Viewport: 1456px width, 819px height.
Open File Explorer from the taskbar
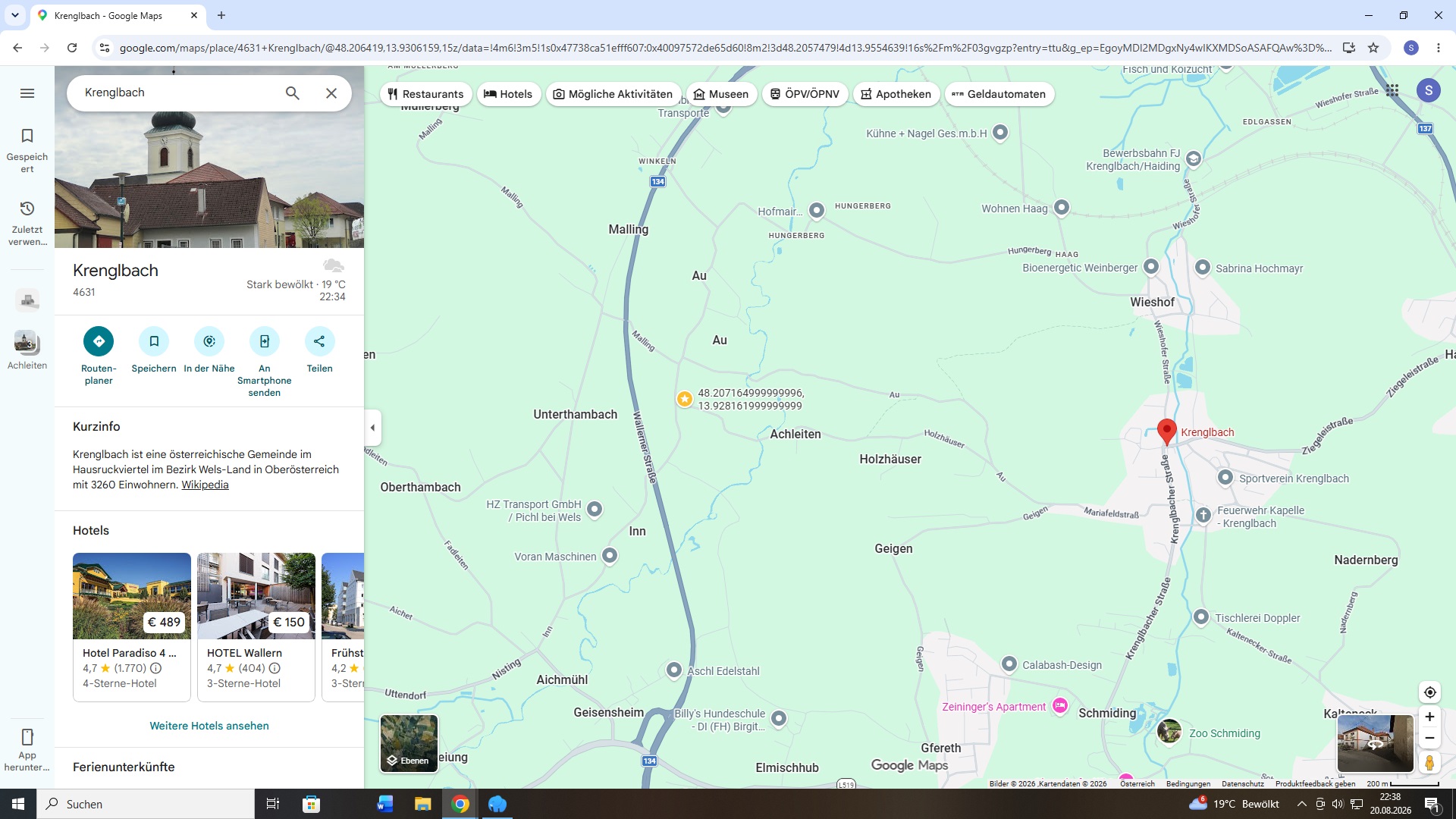422,804
